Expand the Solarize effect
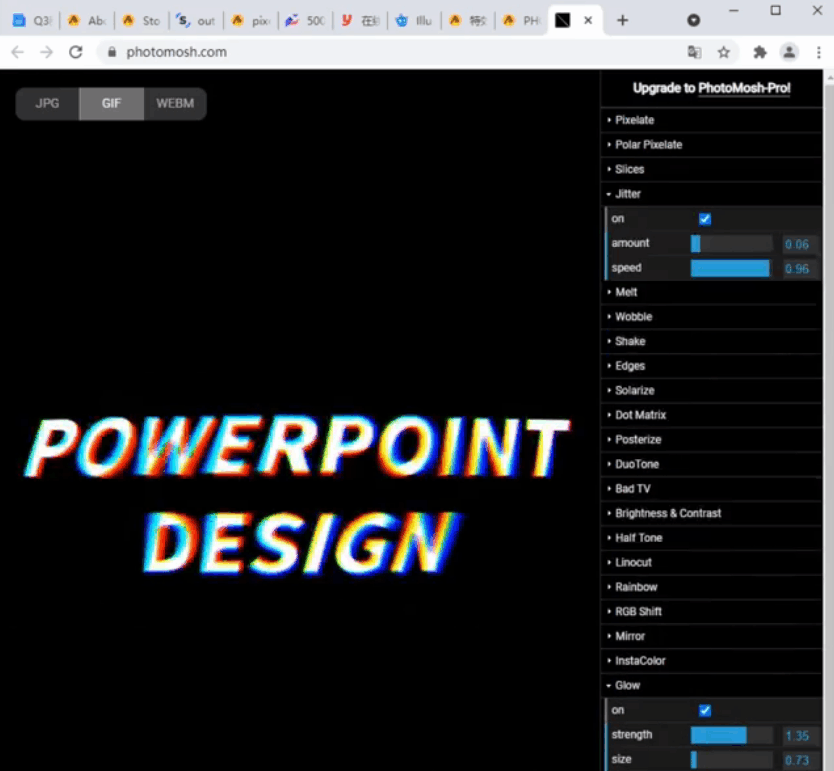The image size is (834, 771). [x=711, y=390]
